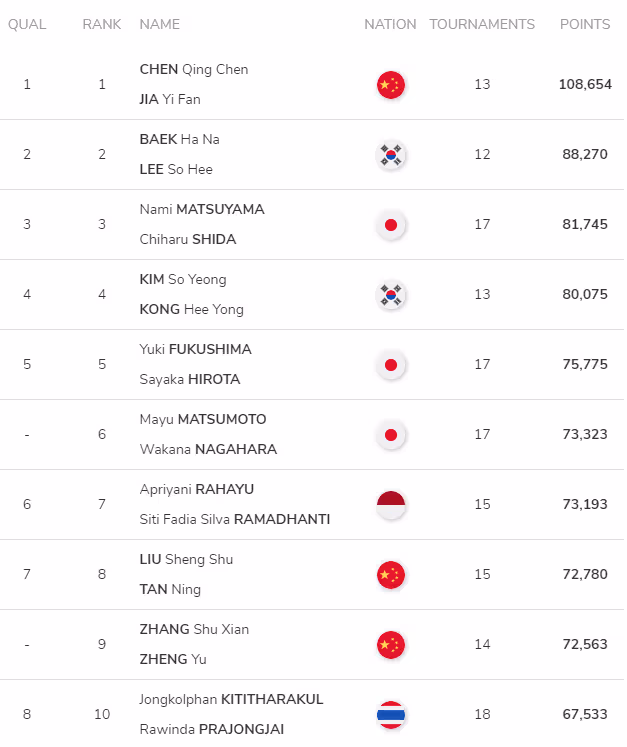Image resolution: width=627 pixels, height=747 pixels.
Task: Click China flag for Liu Sheng Shu pair
Action: click(391, 575)
